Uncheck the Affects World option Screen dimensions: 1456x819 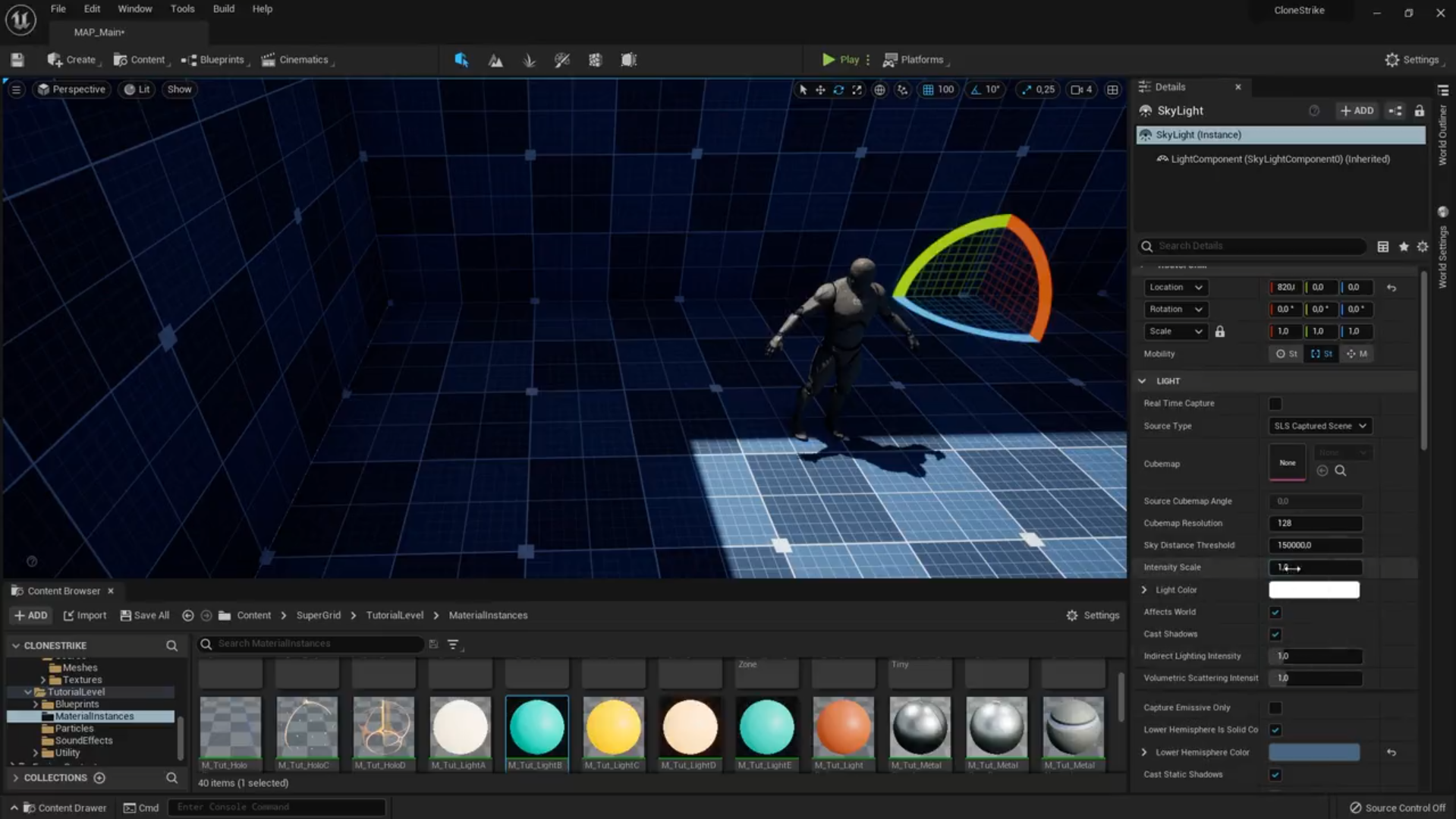(1275, 613)
